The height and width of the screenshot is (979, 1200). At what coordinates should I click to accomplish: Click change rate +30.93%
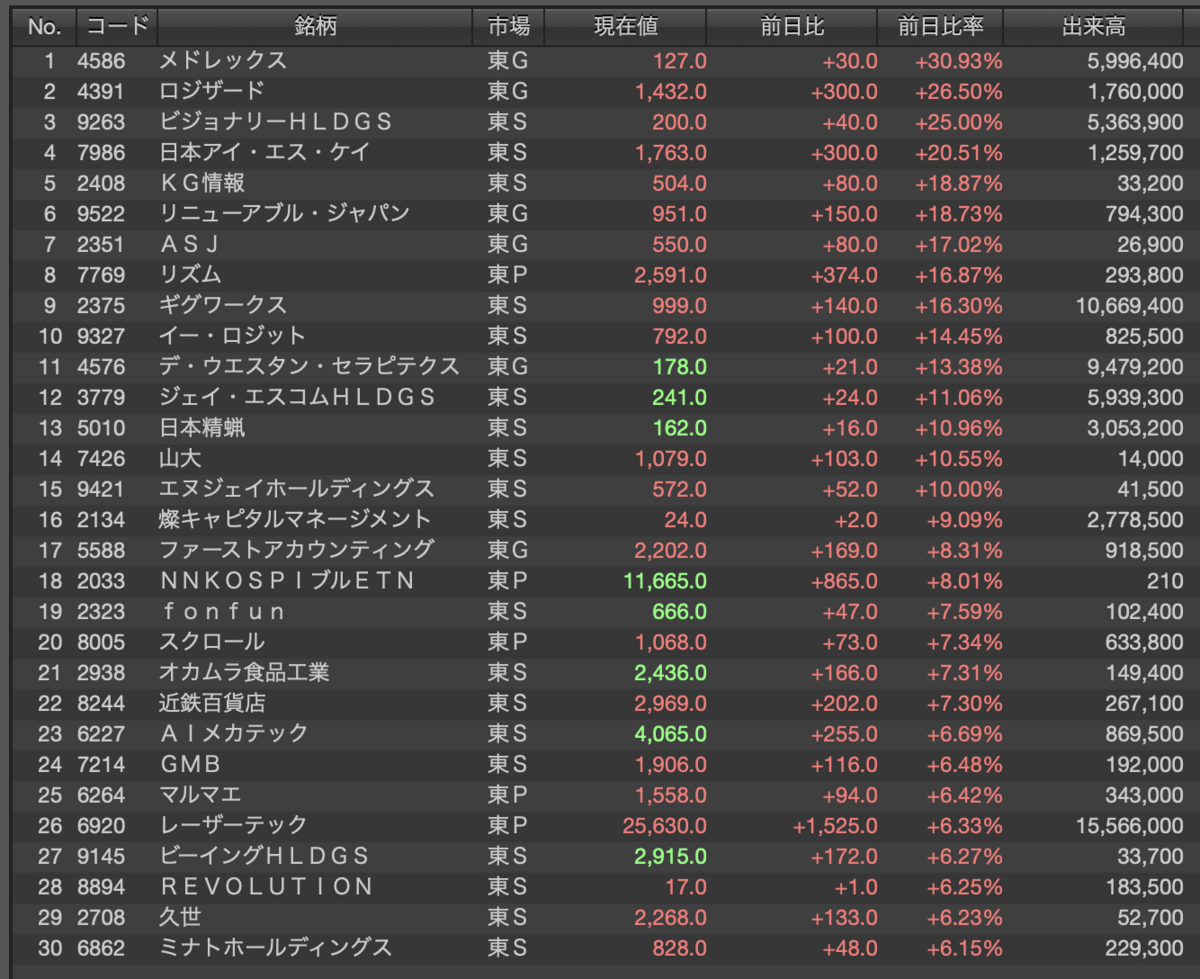tap(958, 61)
